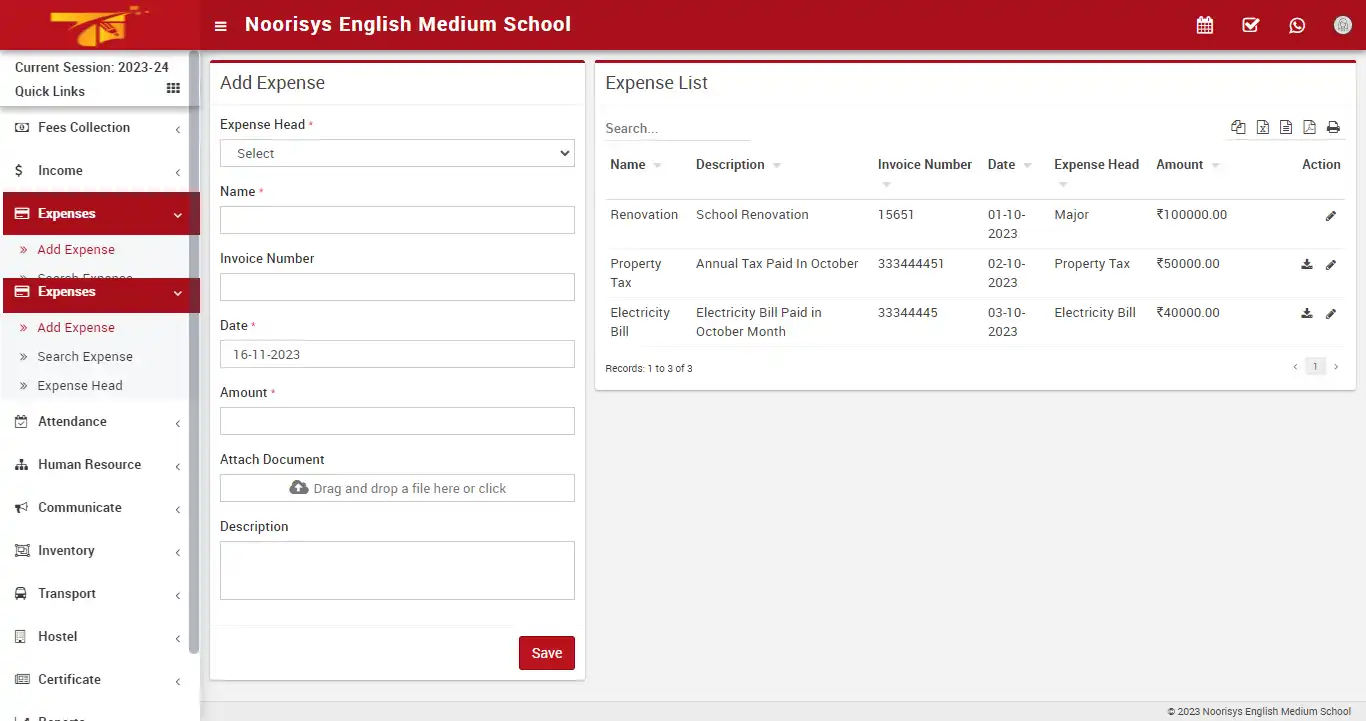Screen dimensions: 1366x721
Task: Export expense list to PDF
Action: (x=1310, y=127)
